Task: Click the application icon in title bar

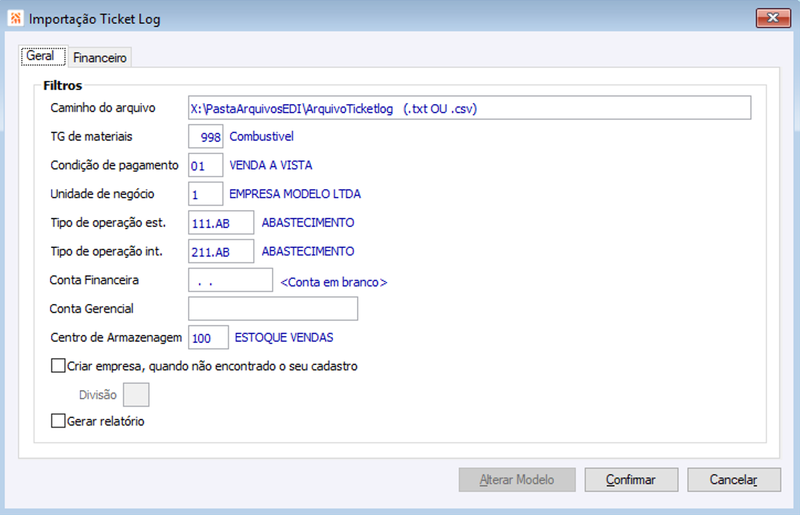Action: [x=15, y=18]
